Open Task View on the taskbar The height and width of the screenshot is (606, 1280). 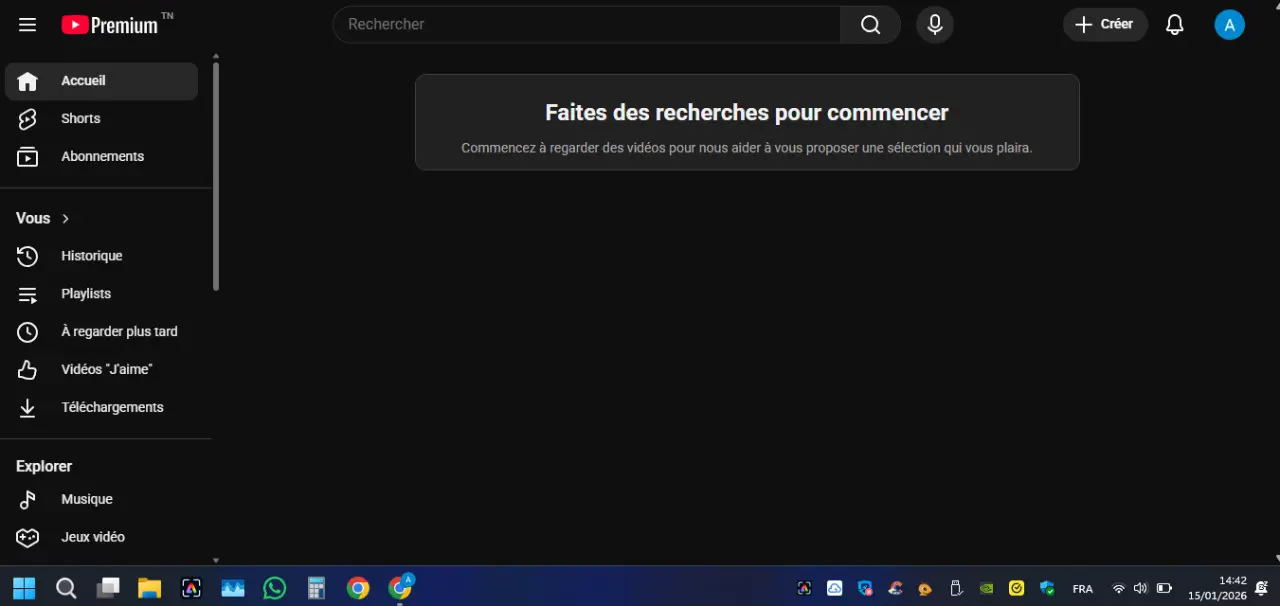click(108, 588)
